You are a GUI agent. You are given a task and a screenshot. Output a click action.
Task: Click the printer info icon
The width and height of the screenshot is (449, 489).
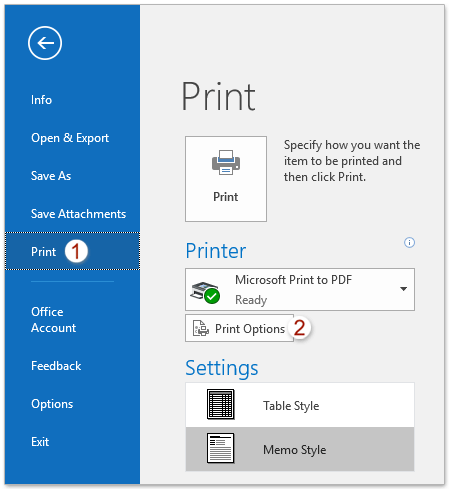(409, 242)
